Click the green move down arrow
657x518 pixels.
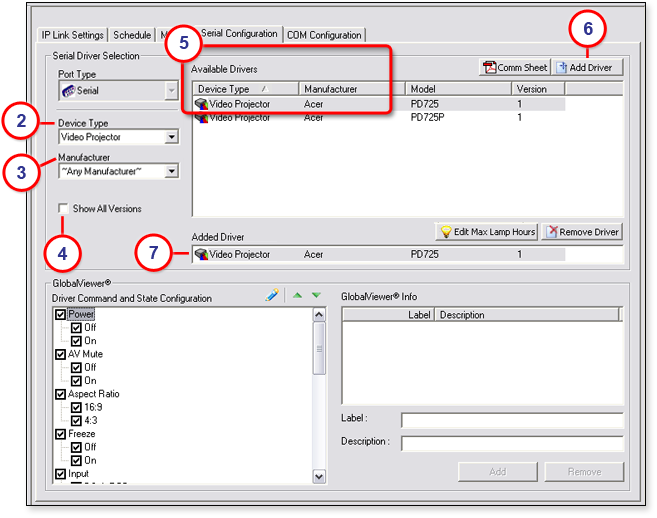click(x=316, y=296)
